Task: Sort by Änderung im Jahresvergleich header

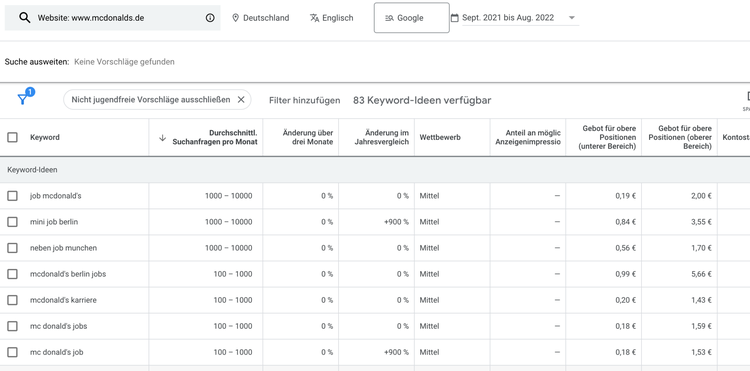Action: tap(382, 138)
